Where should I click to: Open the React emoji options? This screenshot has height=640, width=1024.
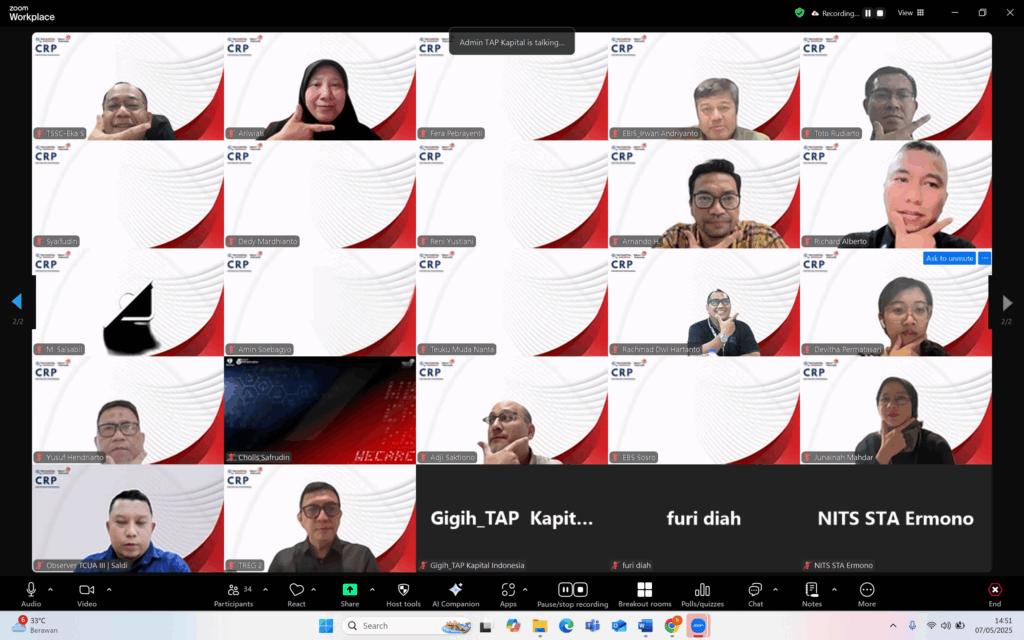pyautogui.click(x=296, y=594)
